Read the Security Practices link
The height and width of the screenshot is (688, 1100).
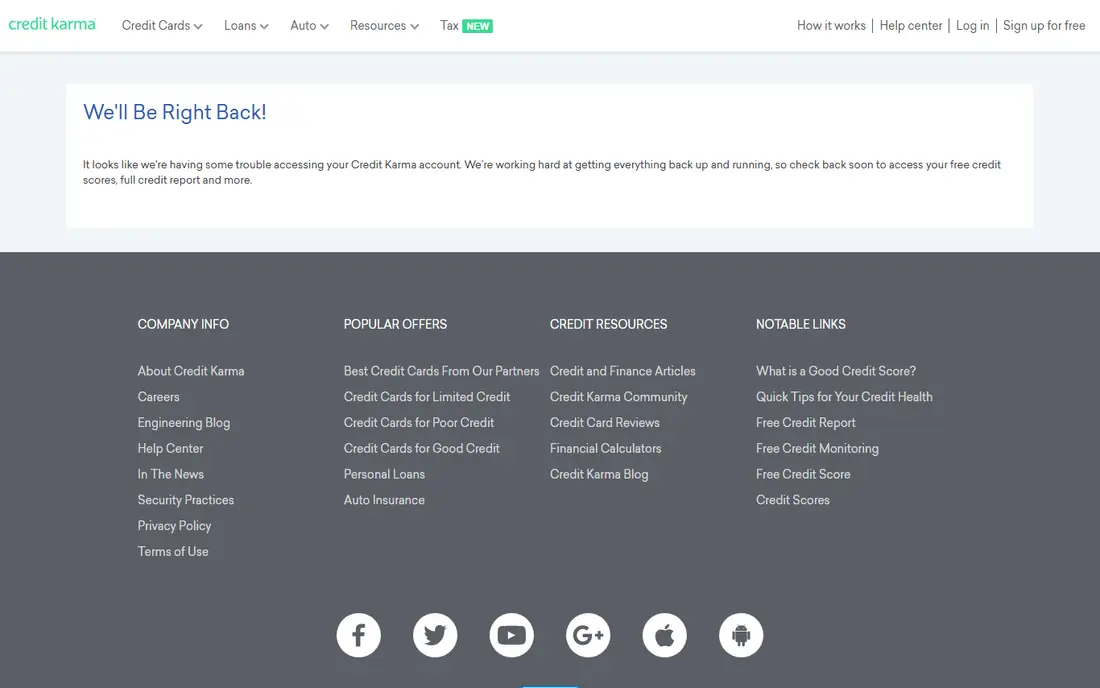186,500
